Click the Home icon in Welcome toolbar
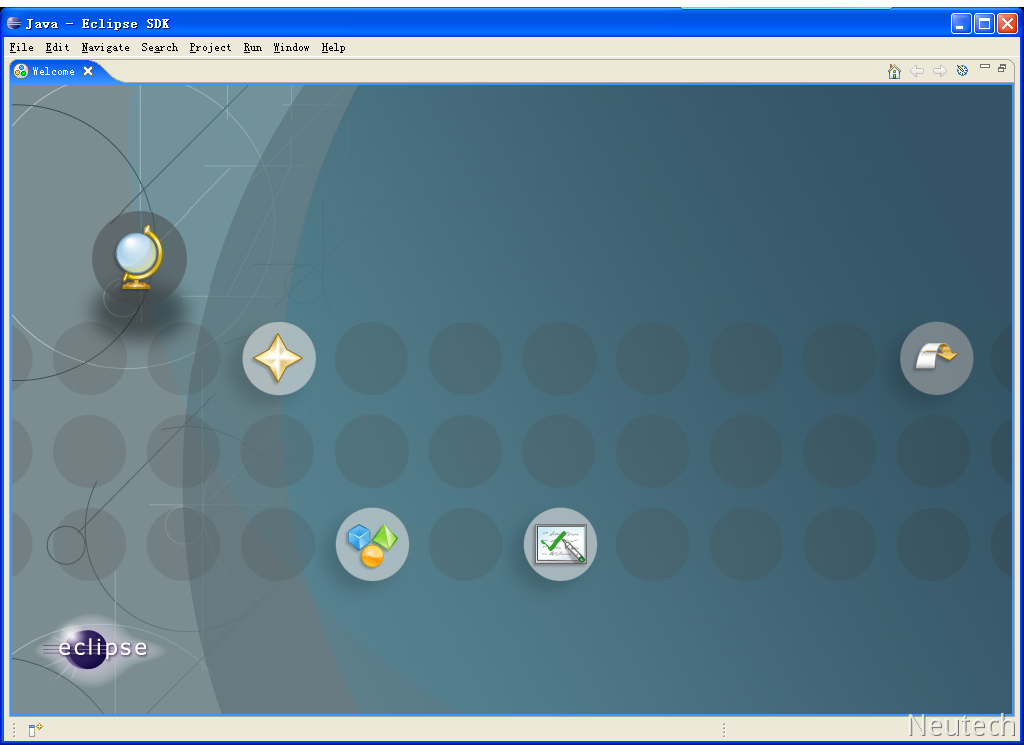Image resolution: width=1024 pixels, height=745 pixels. pyautogui.click(x=894, y=71)
